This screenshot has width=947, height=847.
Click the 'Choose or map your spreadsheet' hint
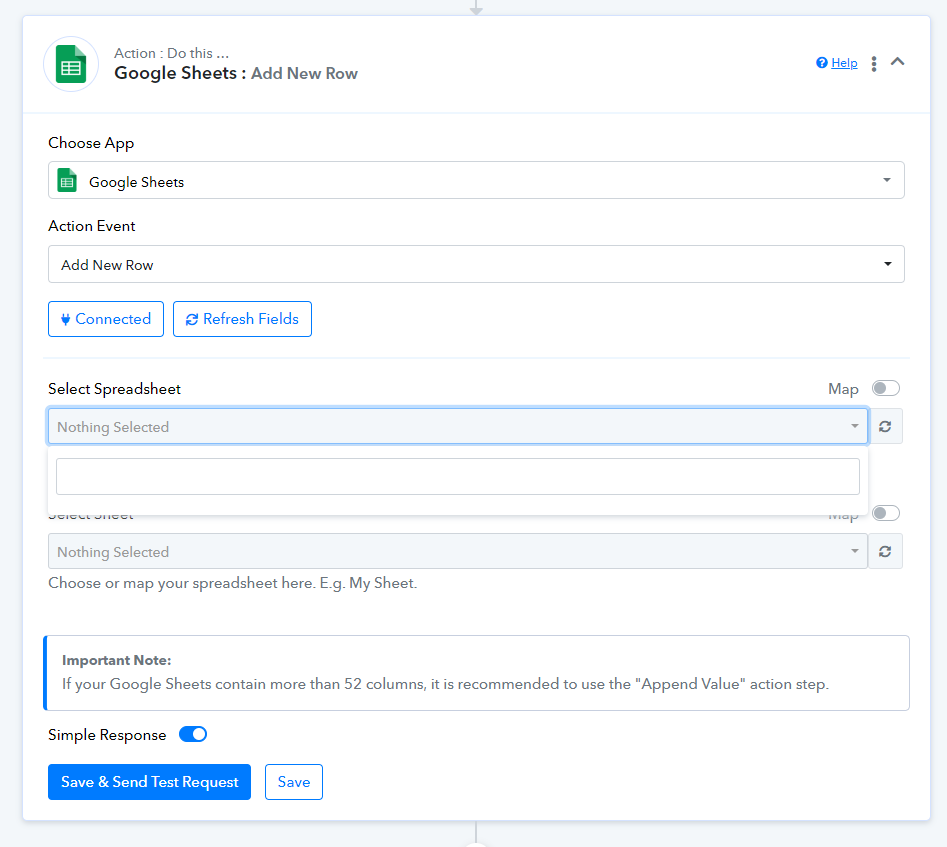coord(233,584)
